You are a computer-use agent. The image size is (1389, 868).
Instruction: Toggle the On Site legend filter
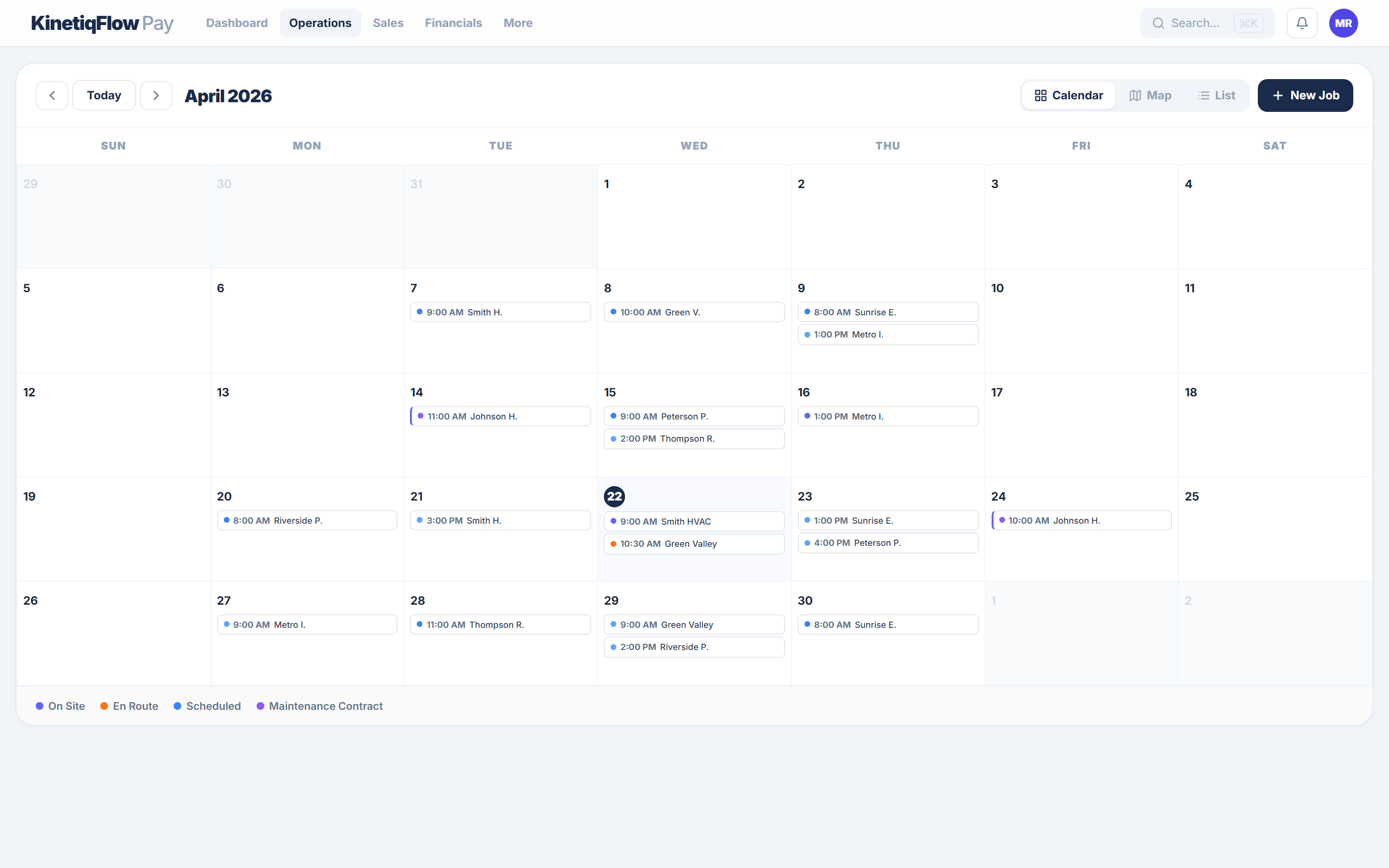click(x=60, y=705)
